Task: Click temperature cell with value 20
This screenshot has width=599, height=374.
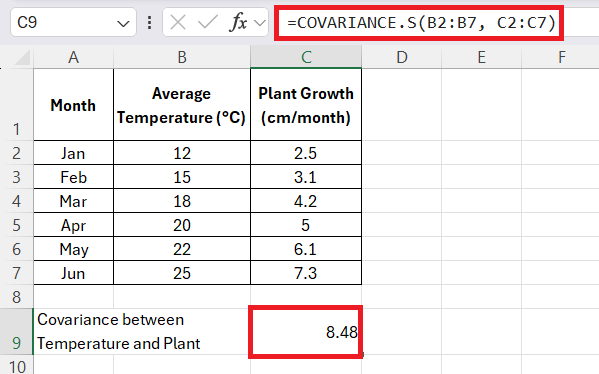Action: 182,225
